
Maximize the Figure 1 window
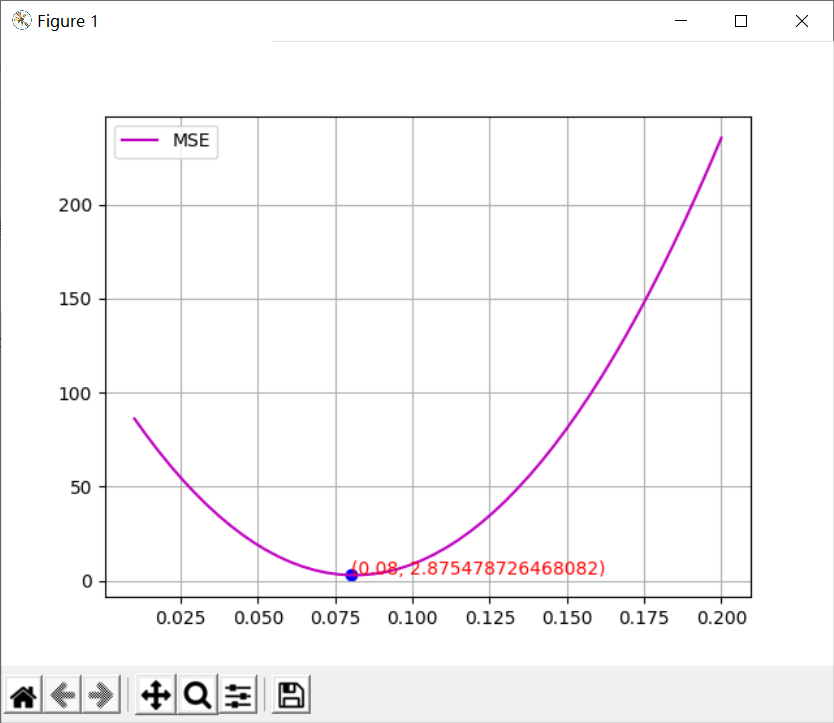pyautogui.click(x=741, y=21)
